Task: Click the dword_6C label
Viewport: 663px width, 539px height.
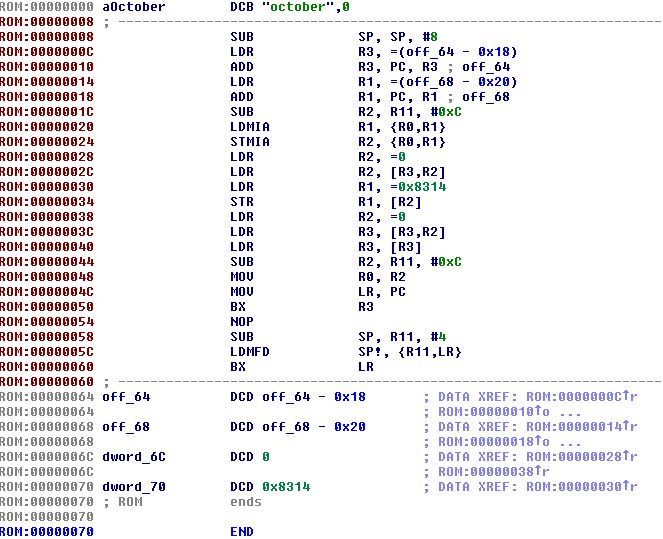Action: pos(134,457)
